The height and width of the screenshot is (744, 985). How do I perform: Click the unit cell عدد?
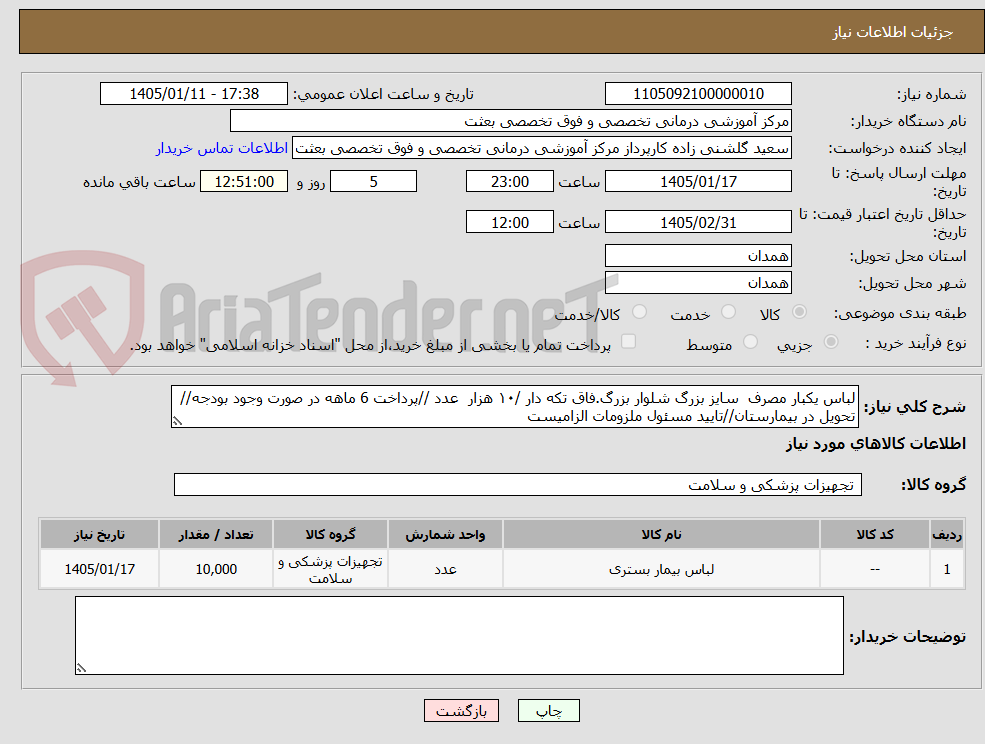445,569
